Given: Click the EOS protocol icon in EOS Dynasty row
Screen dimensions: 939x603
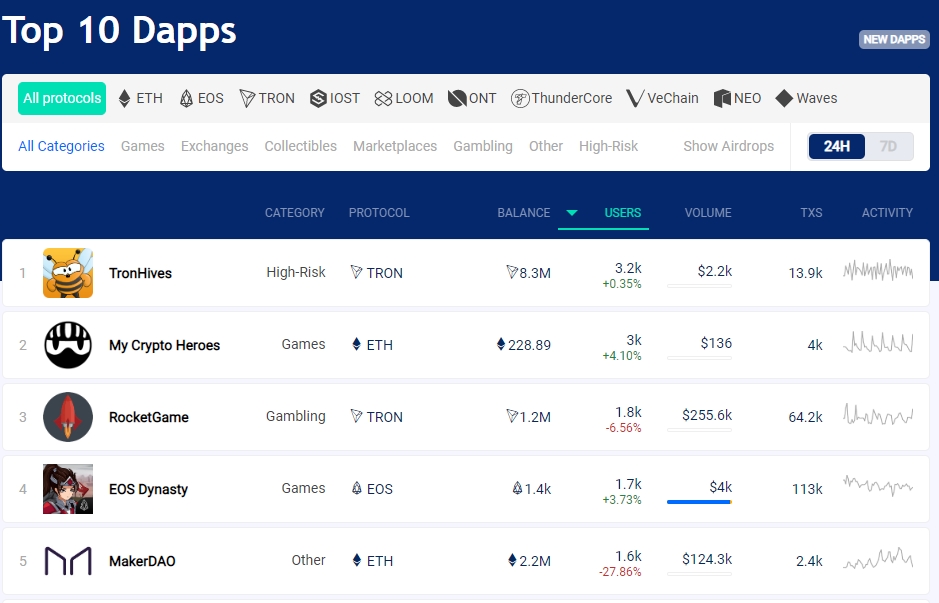Looking at the screenshot, I should point(356,489).
